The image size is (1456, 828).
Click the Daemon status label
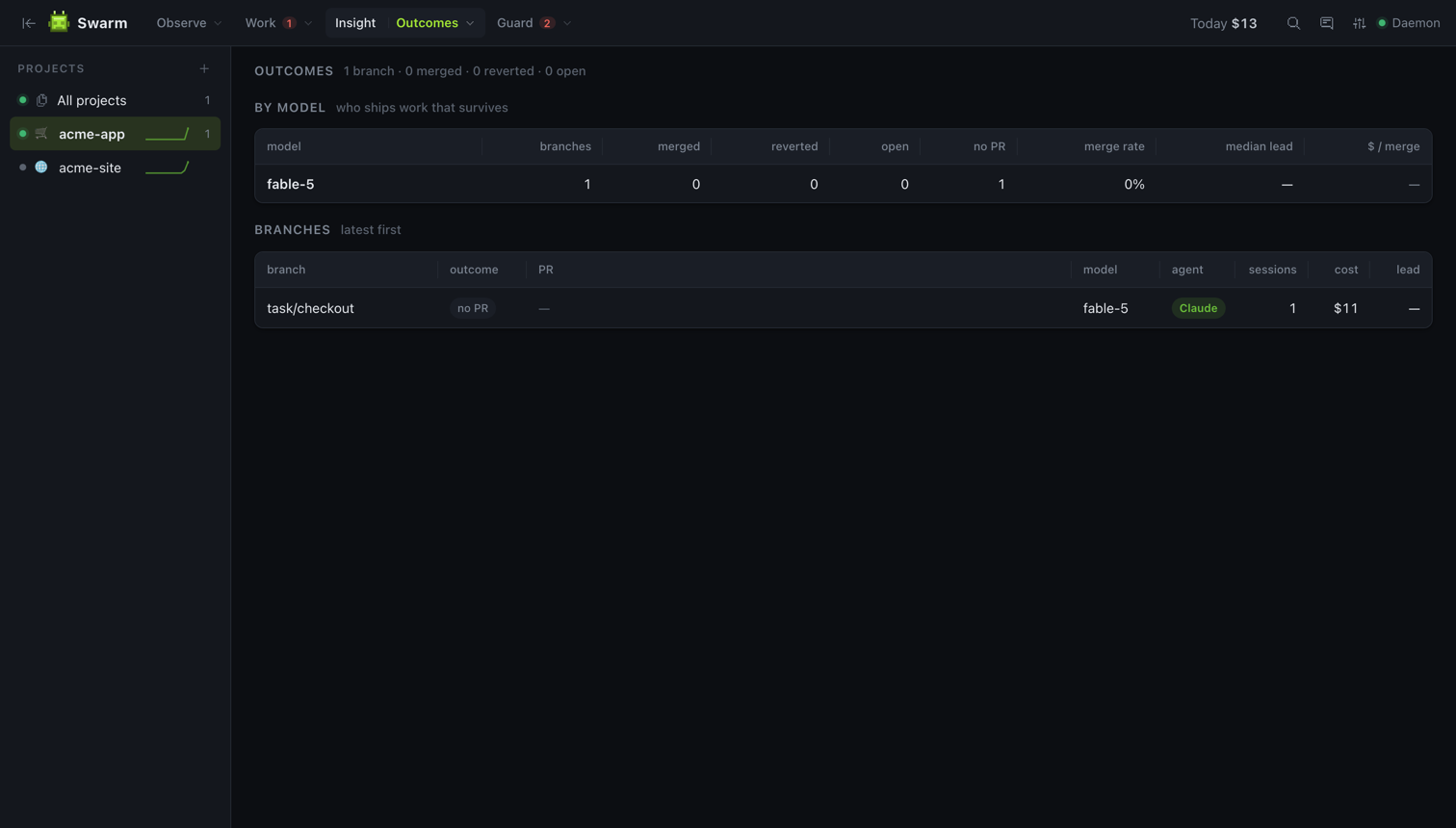pyautogui.click(x=1416, y=23)
